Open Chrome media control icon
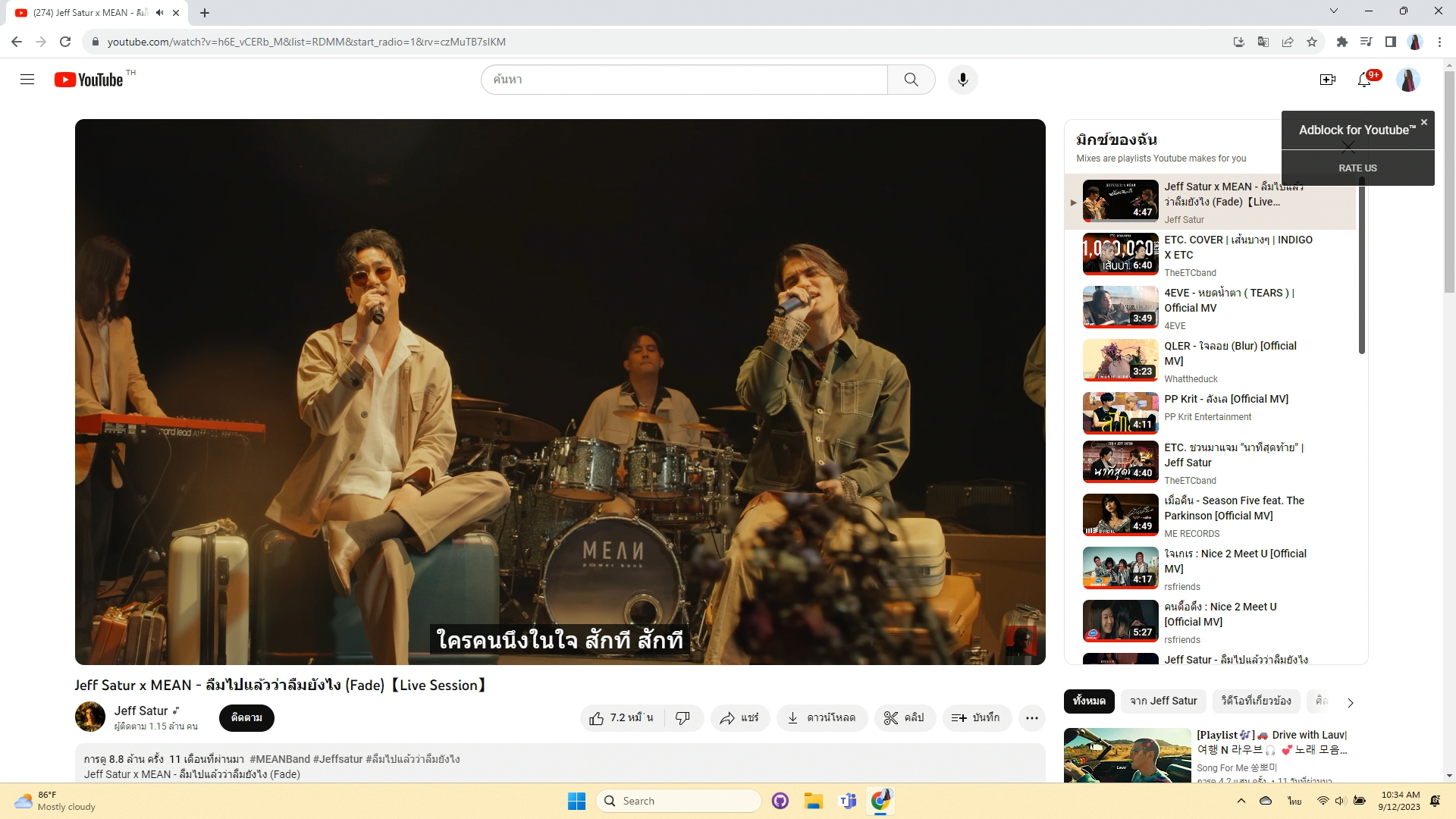The width and height of the screenshot is (1456, 819). point(1366,42)
